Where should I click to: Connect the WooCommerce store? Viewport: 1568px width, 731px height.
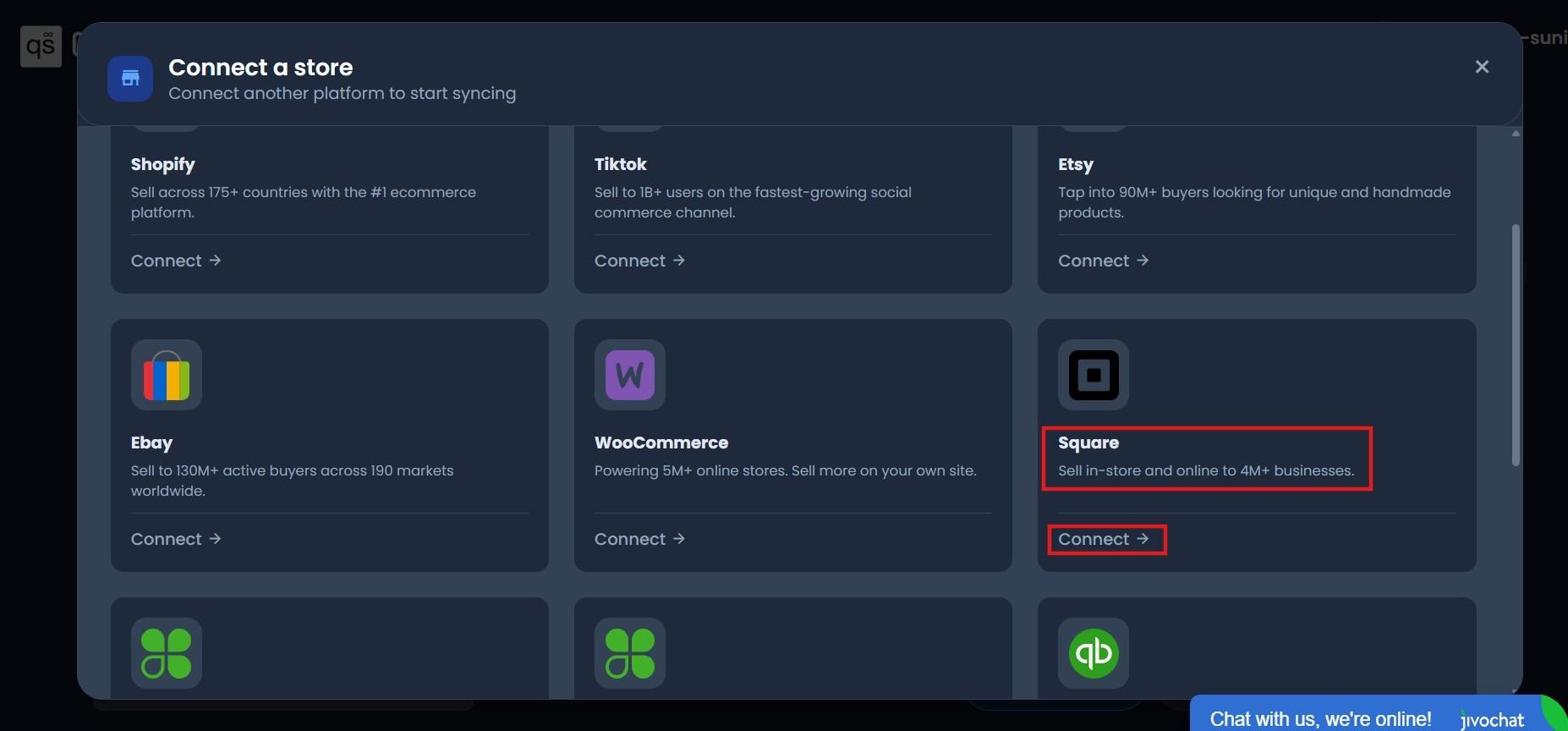tap(639, 539)
